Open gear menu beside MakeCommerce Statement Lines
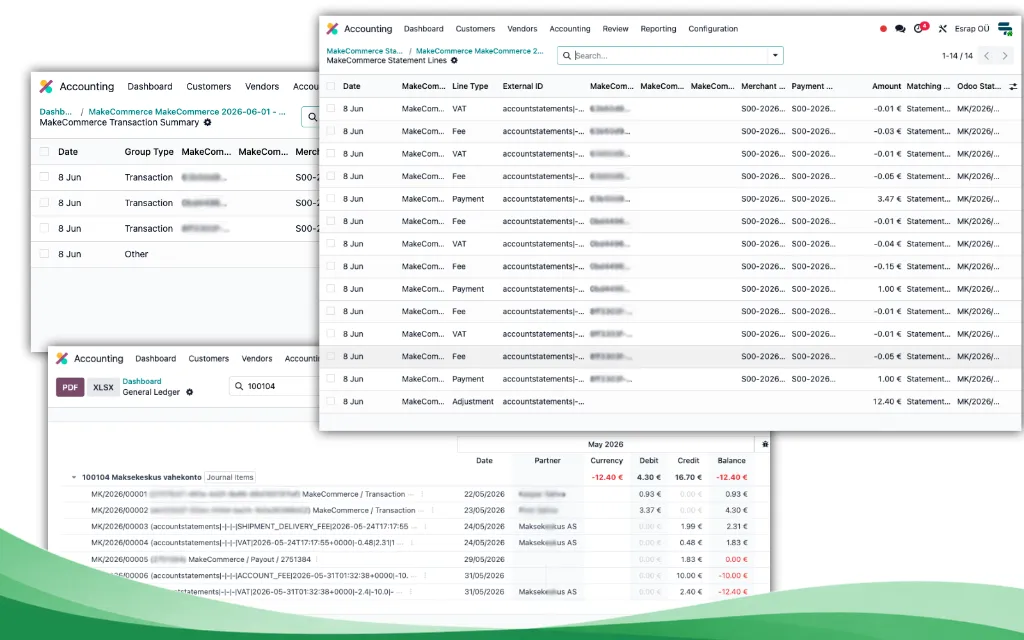The height and width of the screenshot is (640, 1024). point(455,60)
